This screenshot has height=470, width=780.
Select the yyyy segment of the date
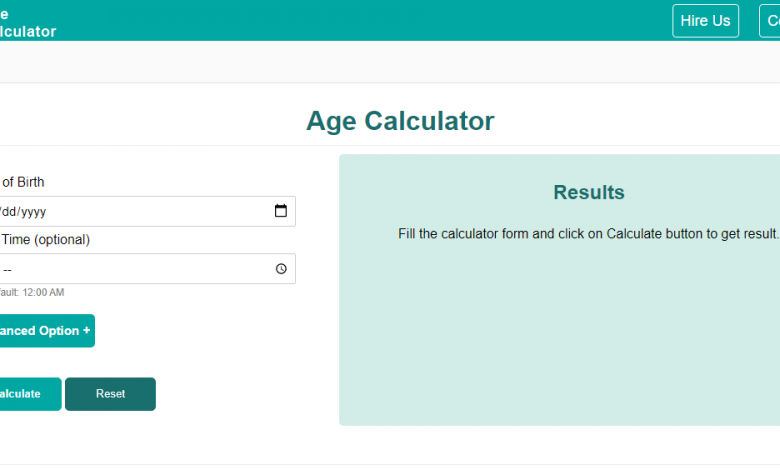33,212
